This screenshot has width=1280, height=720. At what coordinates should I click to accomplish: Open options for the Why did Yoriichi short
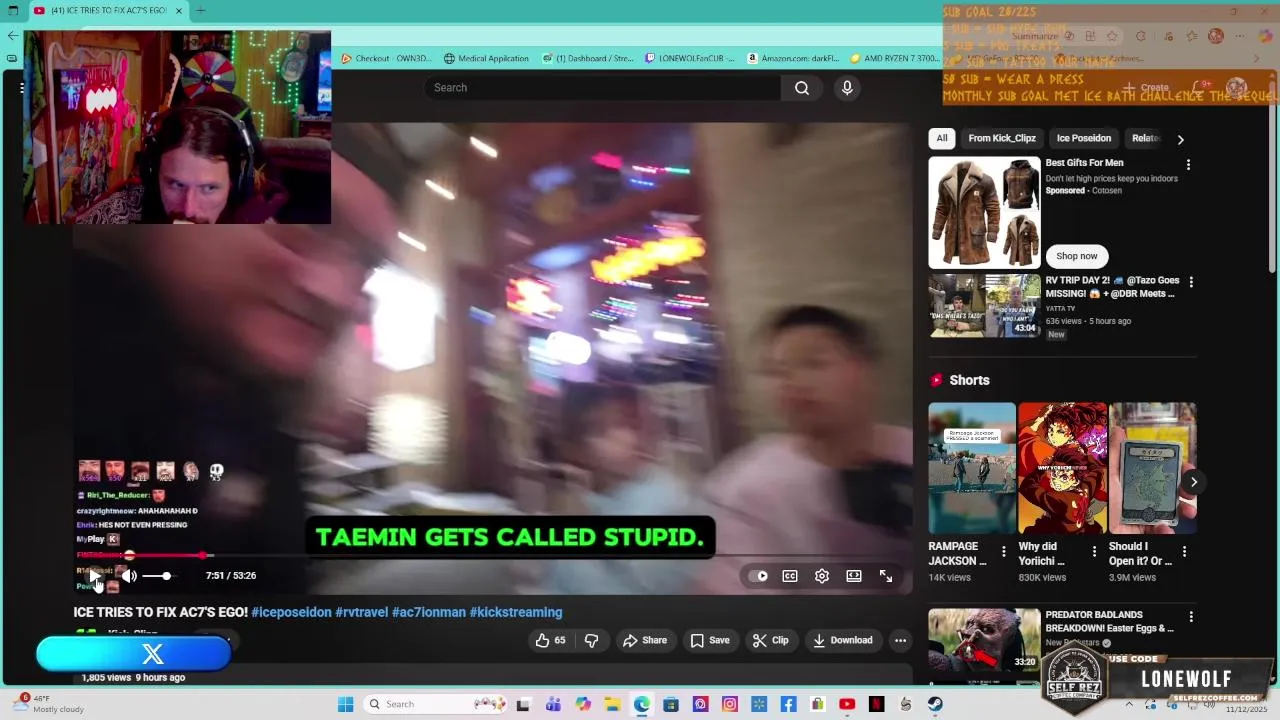(1094, 552)
